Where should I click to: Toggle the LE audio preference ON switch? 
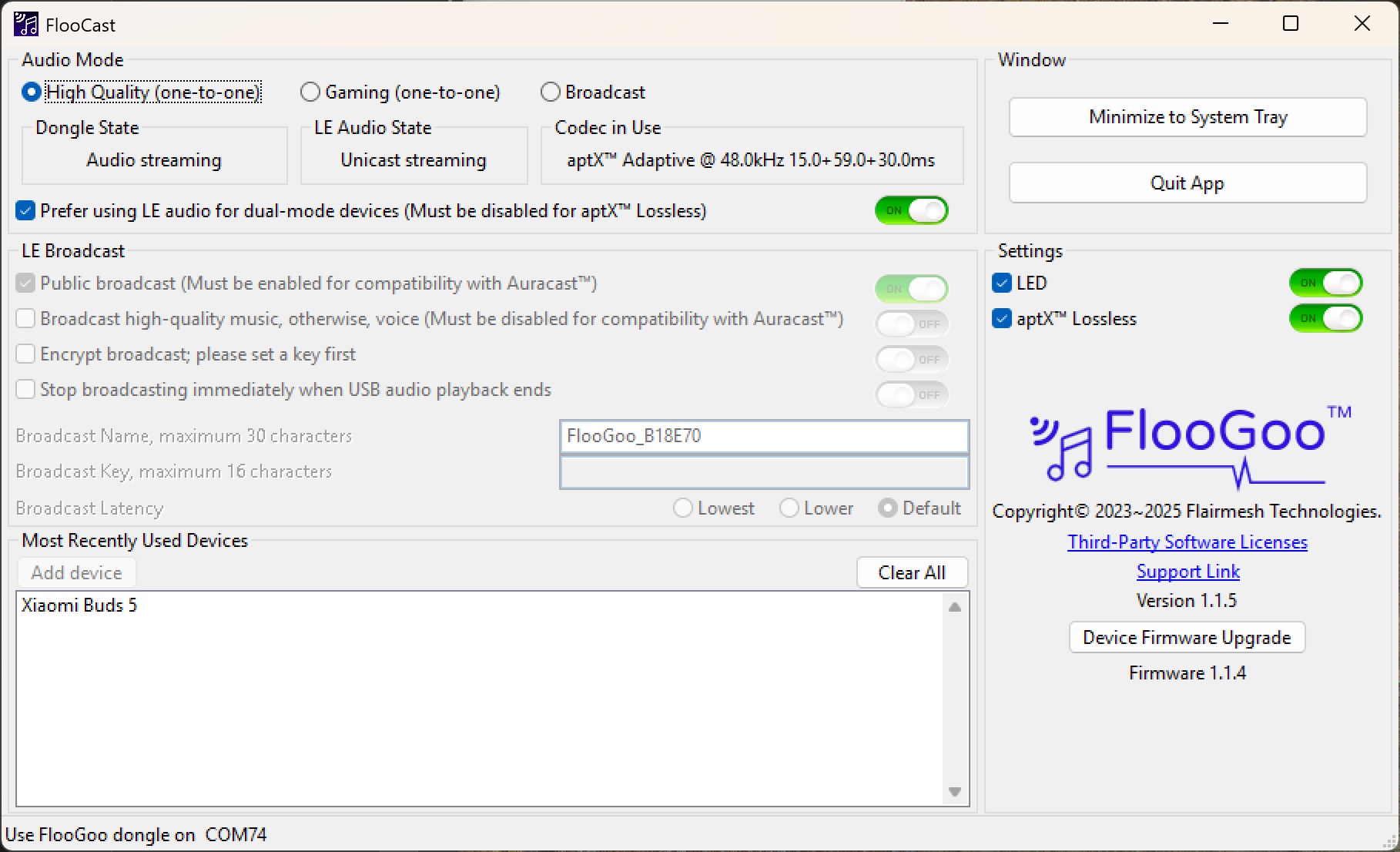(x=911, y=210)
